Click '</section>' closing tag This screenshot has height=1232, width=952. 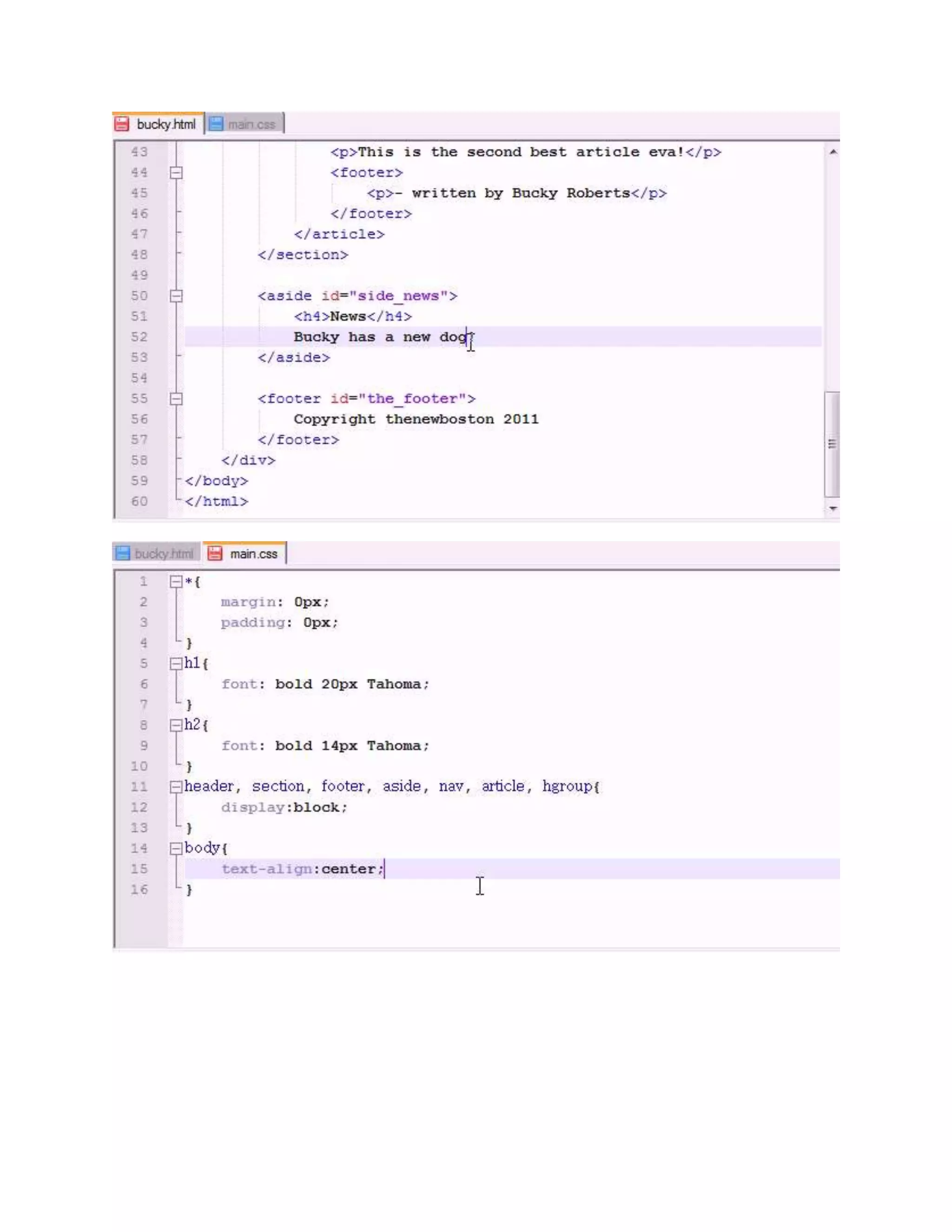coord(303,255)
